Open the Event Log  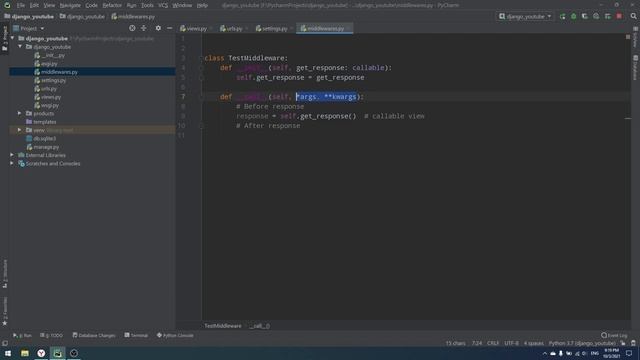coord(614,335)
